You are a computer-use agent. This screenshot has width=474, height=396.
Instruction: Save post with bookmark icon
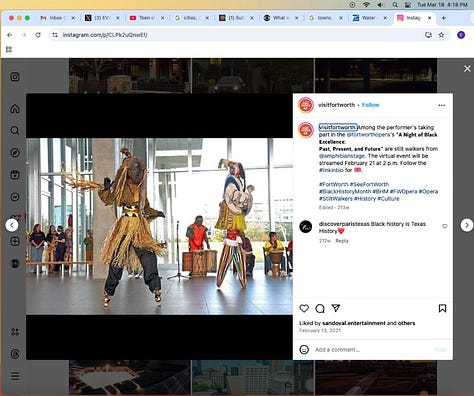[442, 308]
